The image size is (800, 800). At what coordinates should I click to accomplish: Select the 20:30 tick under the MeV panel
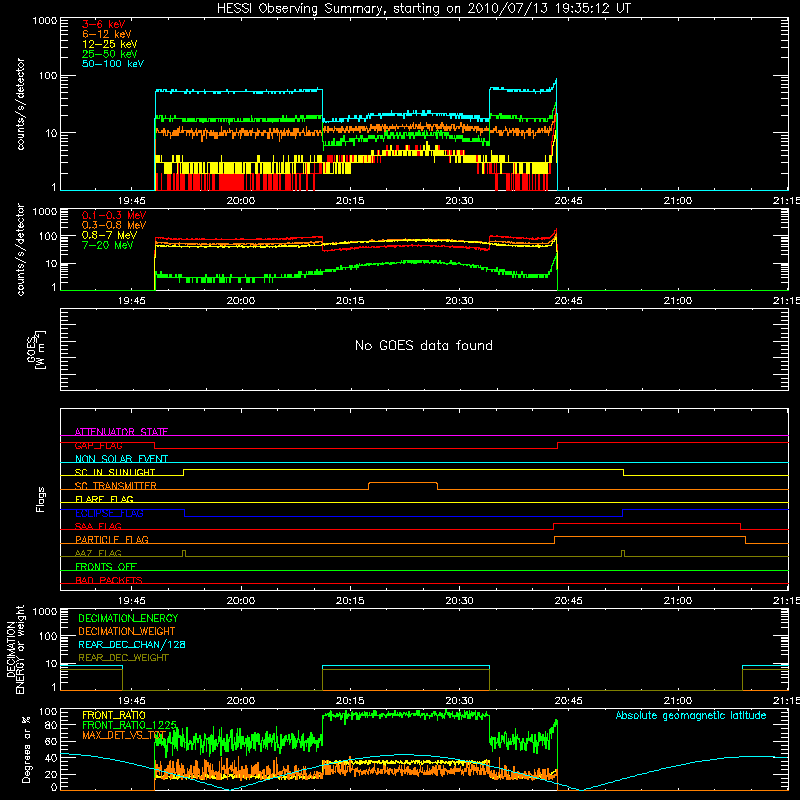[x=459, y=301]
